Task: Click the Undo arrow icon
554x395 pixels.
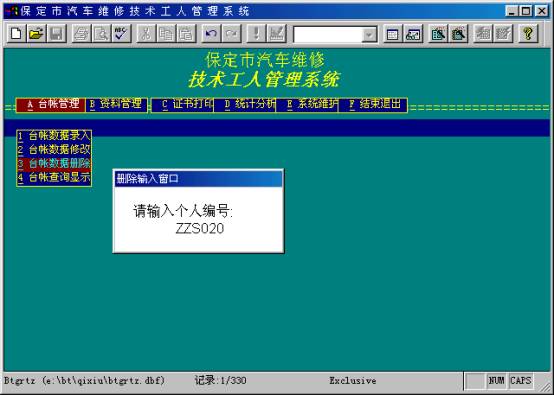Action: click(x=211, y=34)
